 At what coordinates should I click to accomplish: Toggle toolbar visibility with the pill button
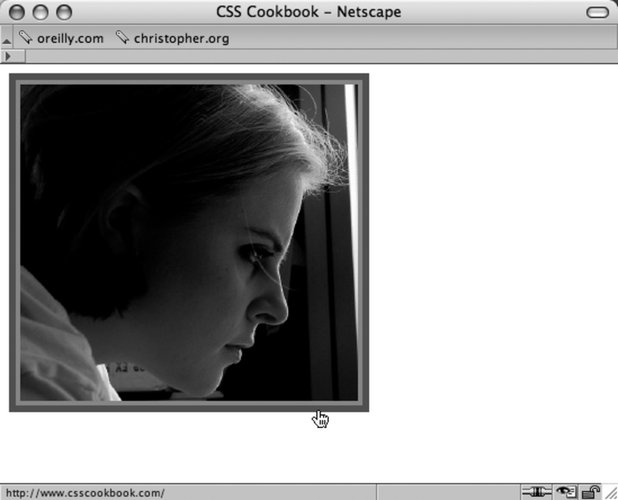[597, 12]
